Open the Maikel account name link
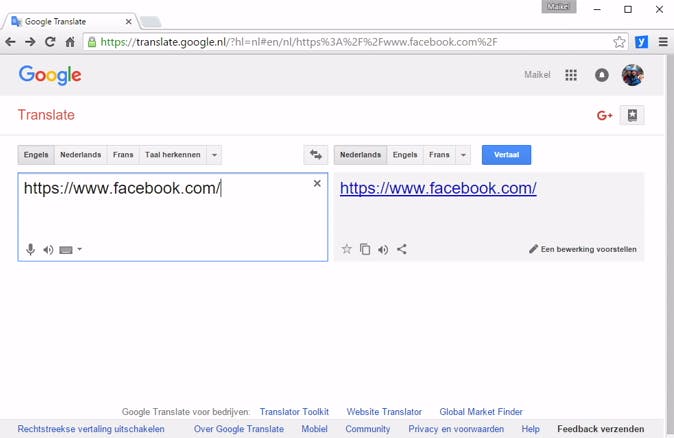Viewport: 674px width, 438px height. [x=537, y=75]
